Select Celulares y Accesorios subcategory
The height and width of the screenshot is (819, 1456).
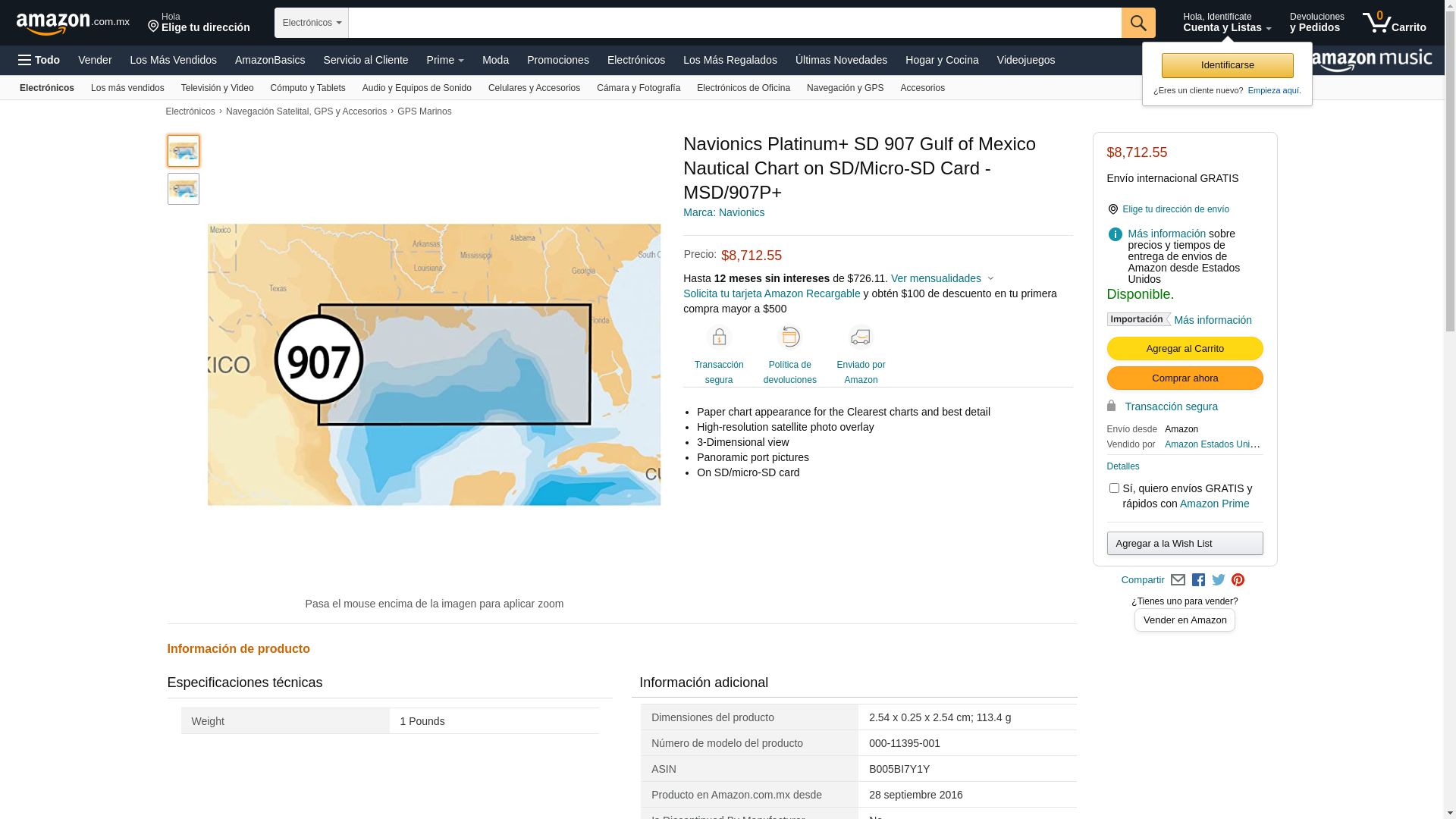(x=534, y=88)
